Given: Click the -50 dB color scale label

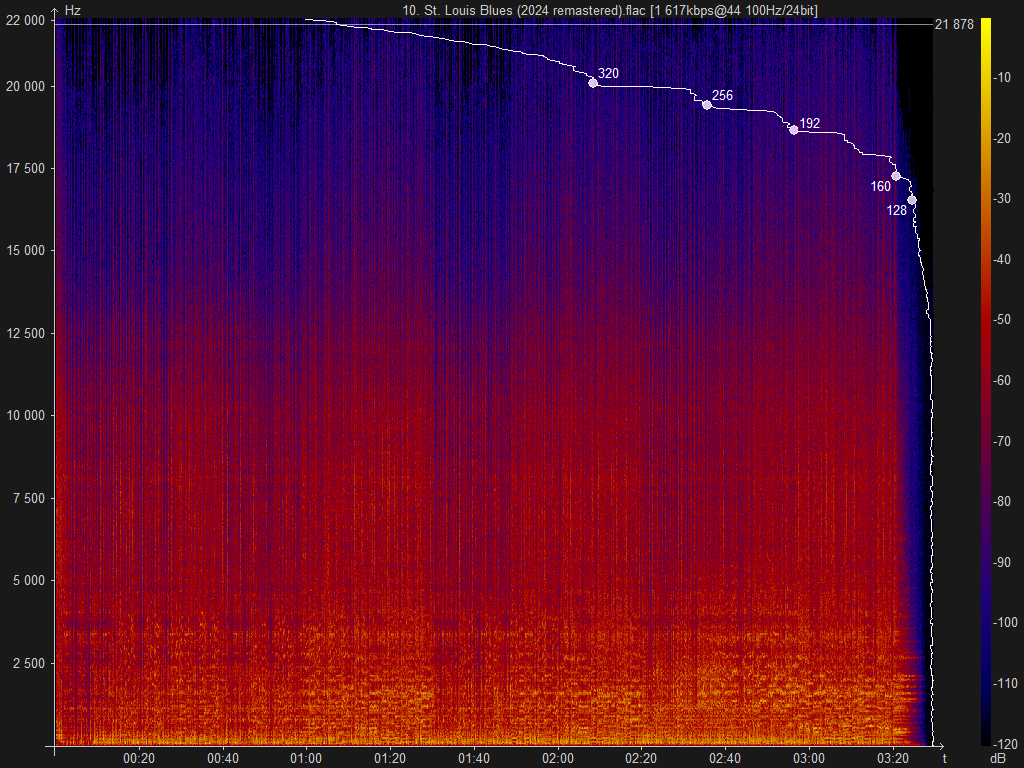Looking at the screenshot, I should coord(1002,319).
